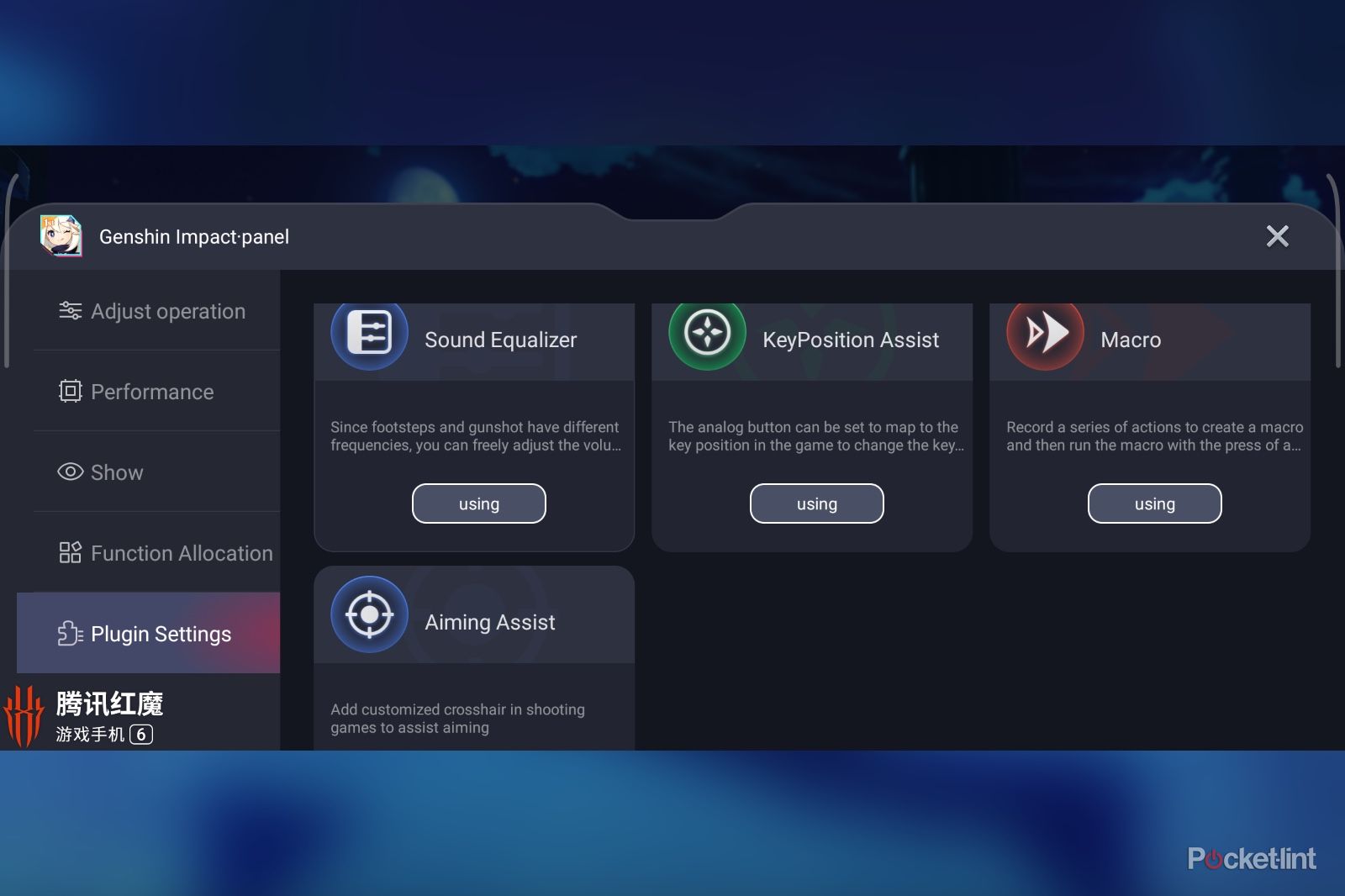The image size is (1345, 896).
Task: Open the Aiming Assist plugin title
Action: tap(489, 622)
